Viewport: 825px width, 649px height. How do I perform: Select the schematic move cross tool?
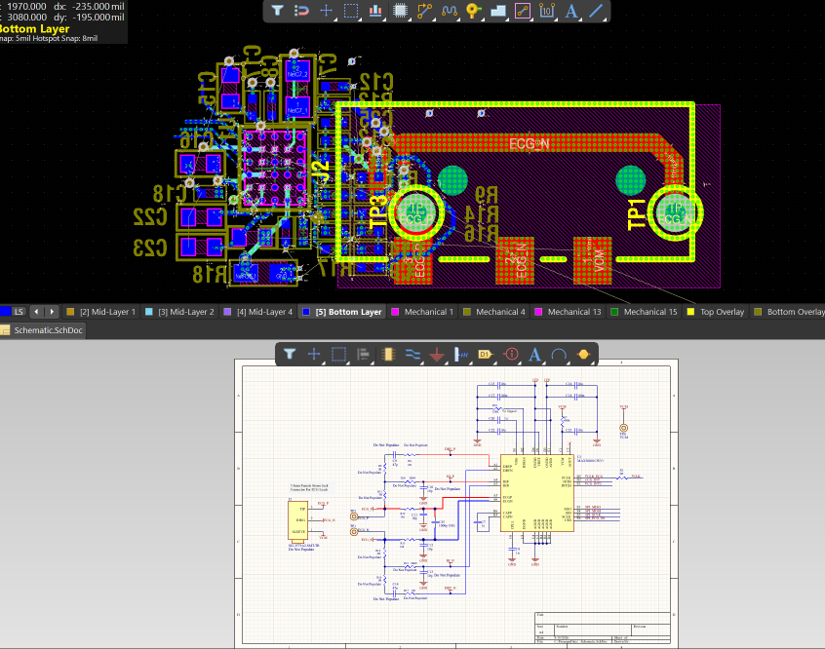coord(314,354)
